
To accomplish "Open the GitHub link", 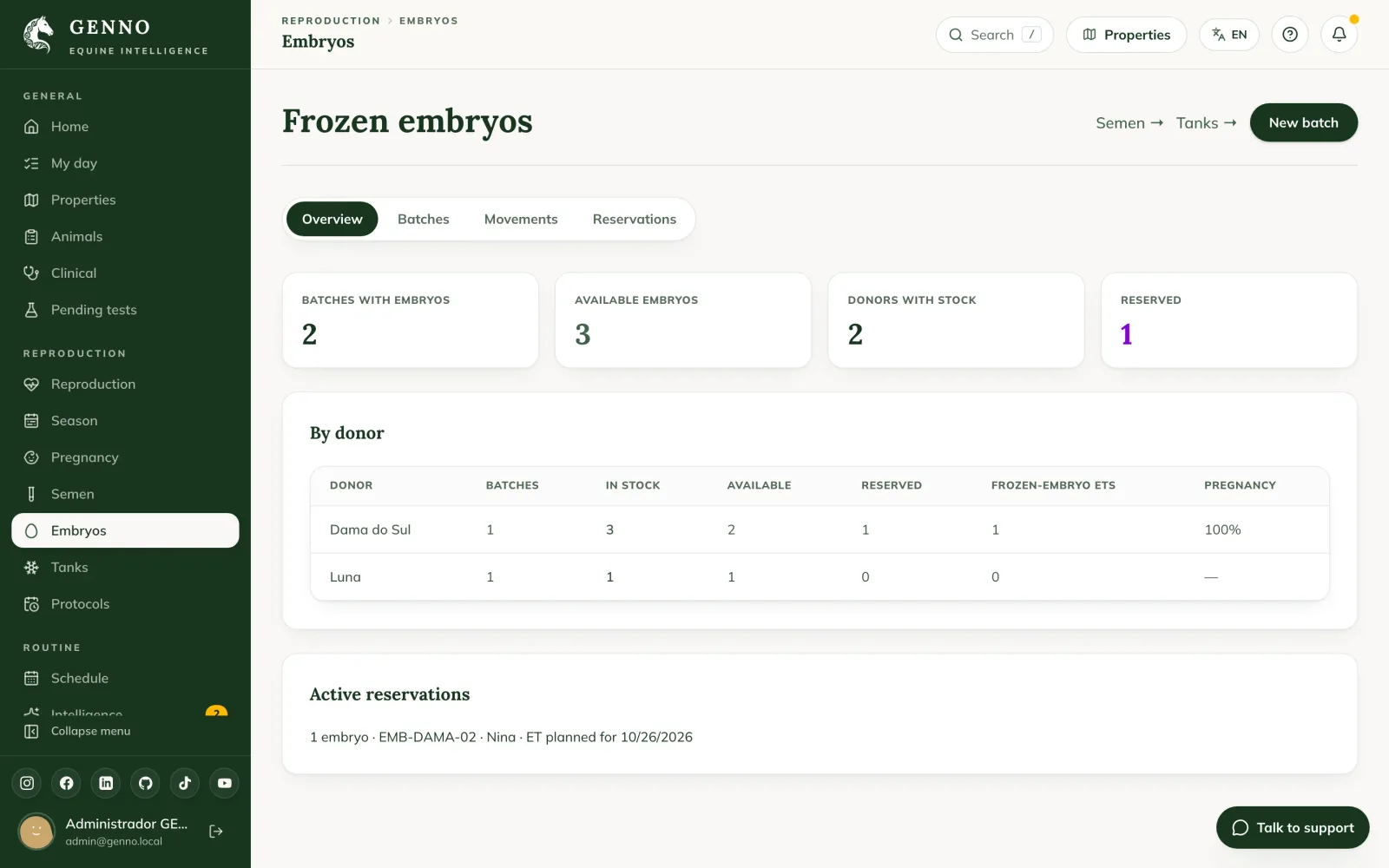I will coord(146,783).
